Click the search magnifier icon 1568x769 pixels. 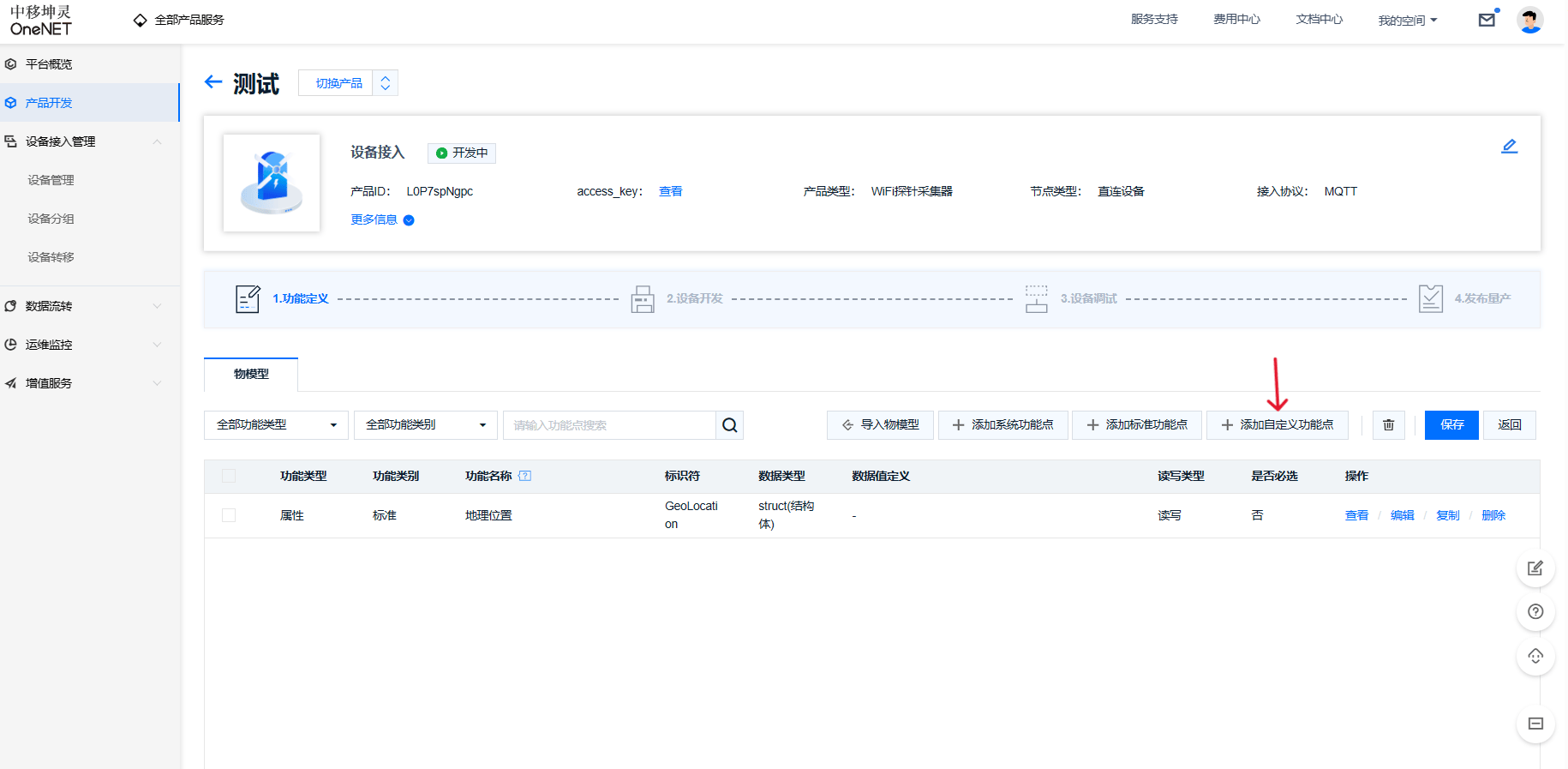pyautogui.click(x=729, y=425)
